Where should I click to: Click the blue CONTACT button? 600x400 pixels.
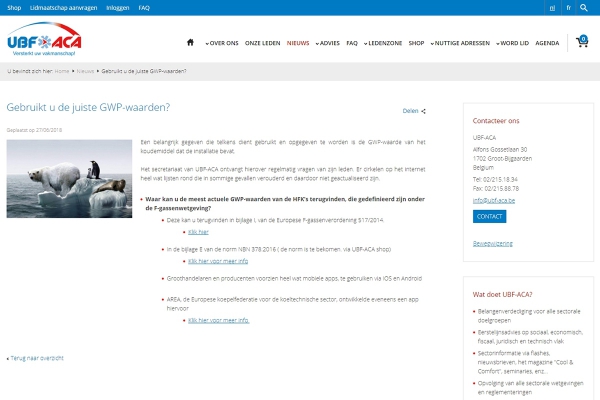pos(489,217)
